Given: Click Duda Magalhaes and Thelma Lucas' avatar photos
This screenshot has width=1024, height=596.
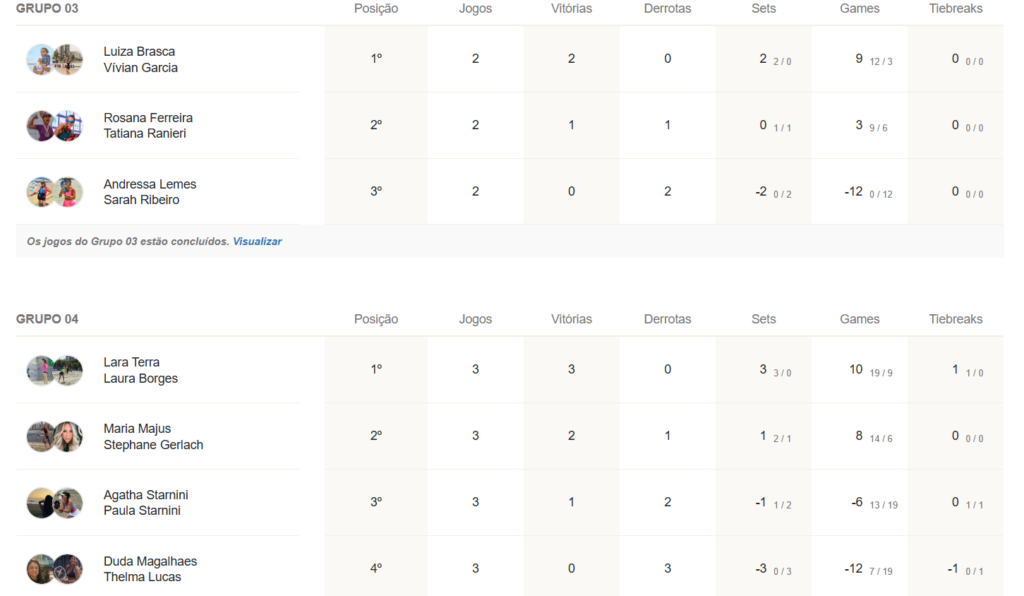Looking at the screenshot, I should coord(54,569).
